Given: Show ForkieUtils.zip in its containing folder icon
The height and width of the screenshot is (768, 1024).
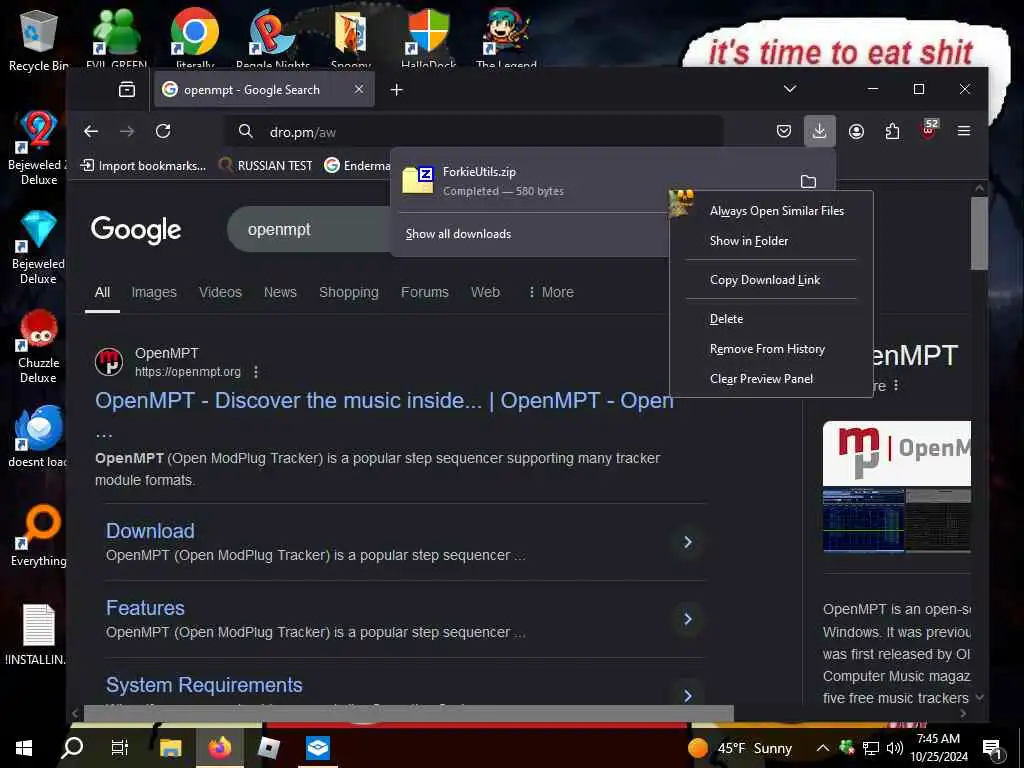Looking at the screenshot, I should pyautogui.click(x=808, y=181).
